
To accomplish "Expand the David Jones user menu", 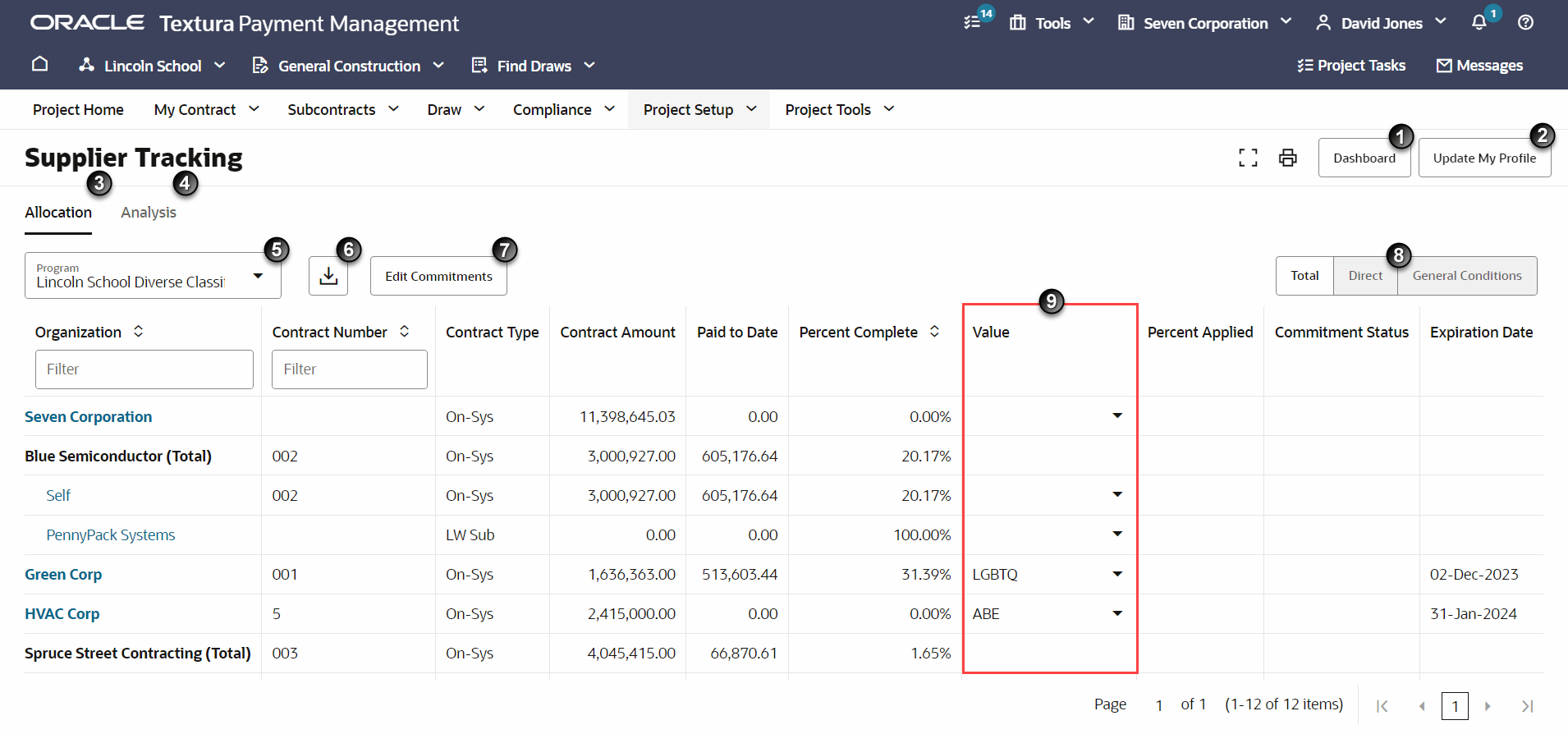I will (x=1440, y=21).
